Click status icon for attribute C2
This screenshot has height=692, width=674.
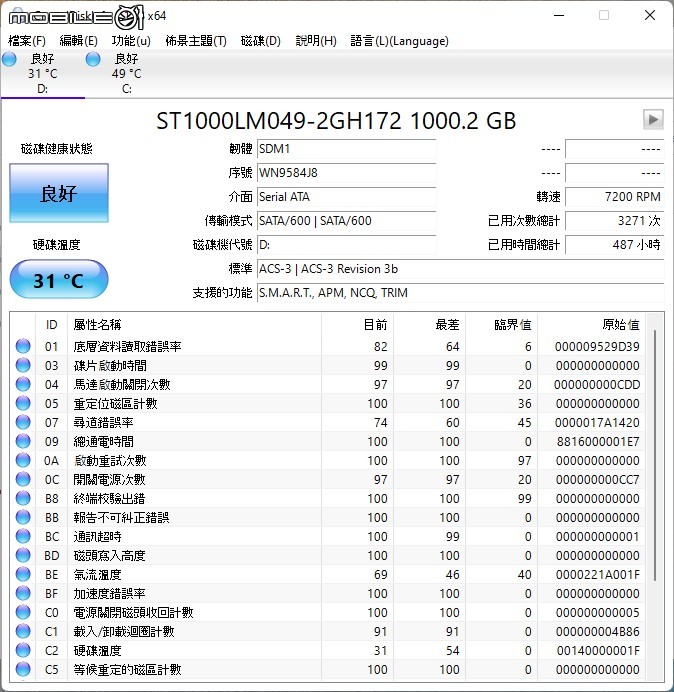(23, 650)
